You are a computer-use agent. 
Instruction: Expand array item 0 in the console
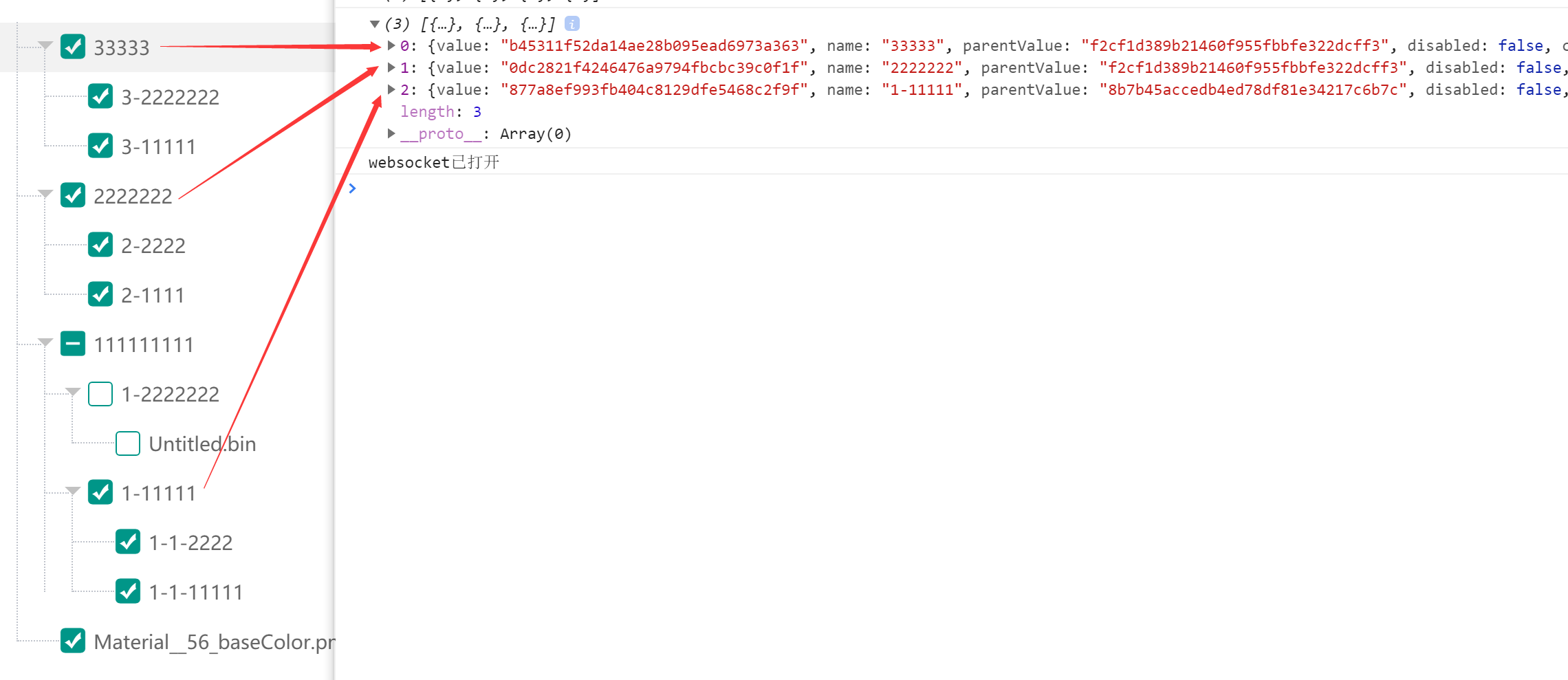point(391,45)
